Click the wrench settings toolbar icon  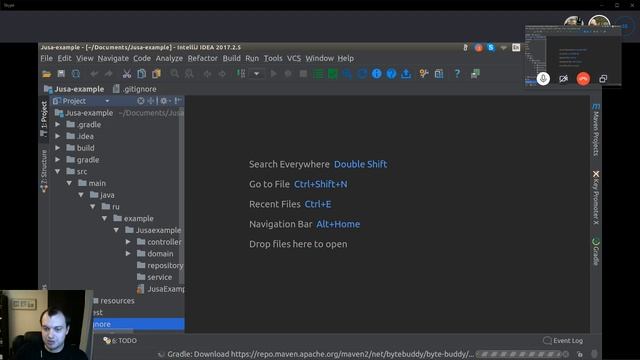(x=424, y=74)
